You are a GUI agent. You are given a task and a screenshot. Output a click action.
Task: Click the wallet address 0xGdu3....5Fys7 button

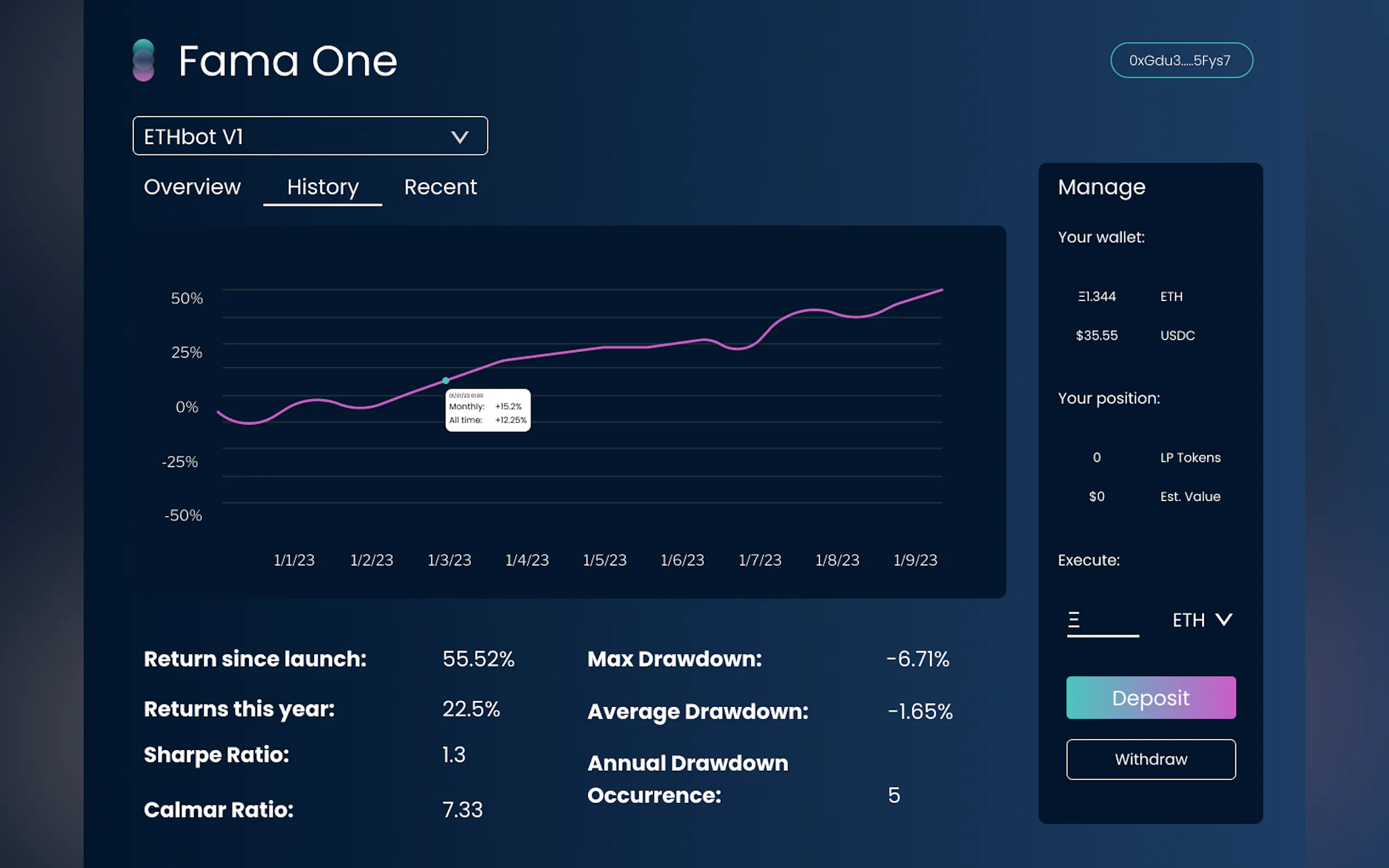[x=1181, y=60]
